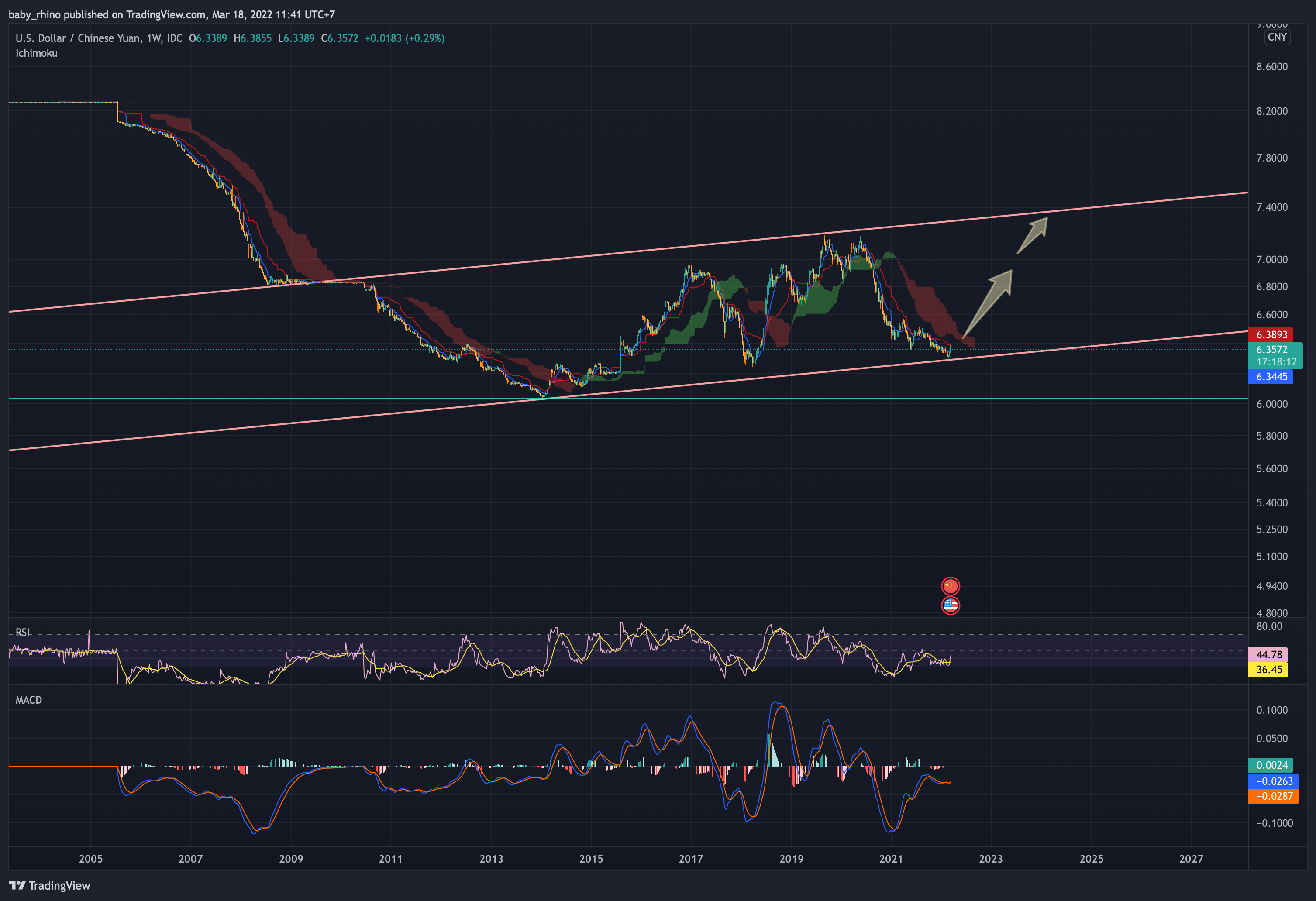Click the 6.0000 price axis label
This screenshot has height=901, width=1316.
pos(1272,404)
